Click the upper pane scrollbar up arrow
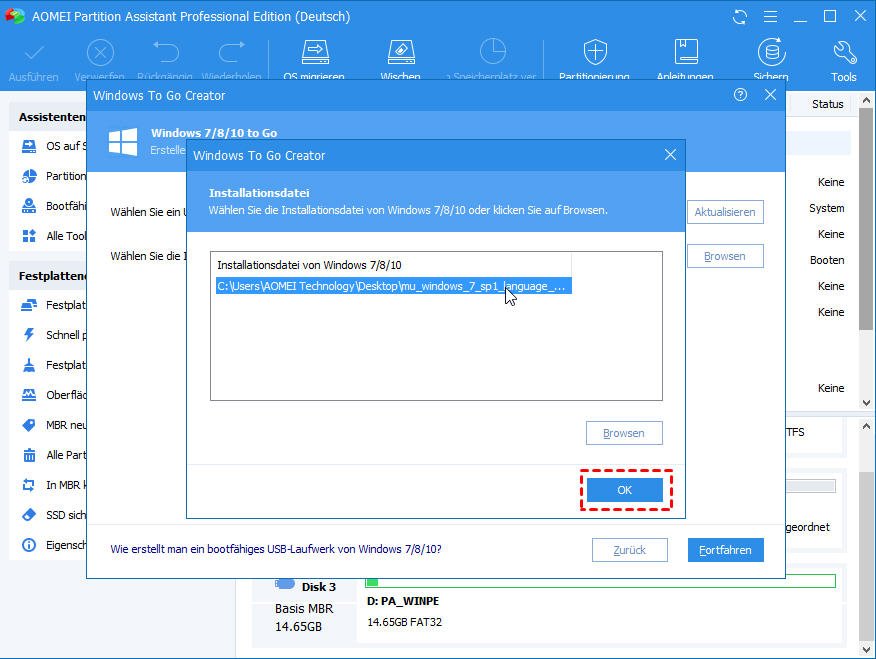Viewport: 876px width, 659px height. [x=866, y=101]
